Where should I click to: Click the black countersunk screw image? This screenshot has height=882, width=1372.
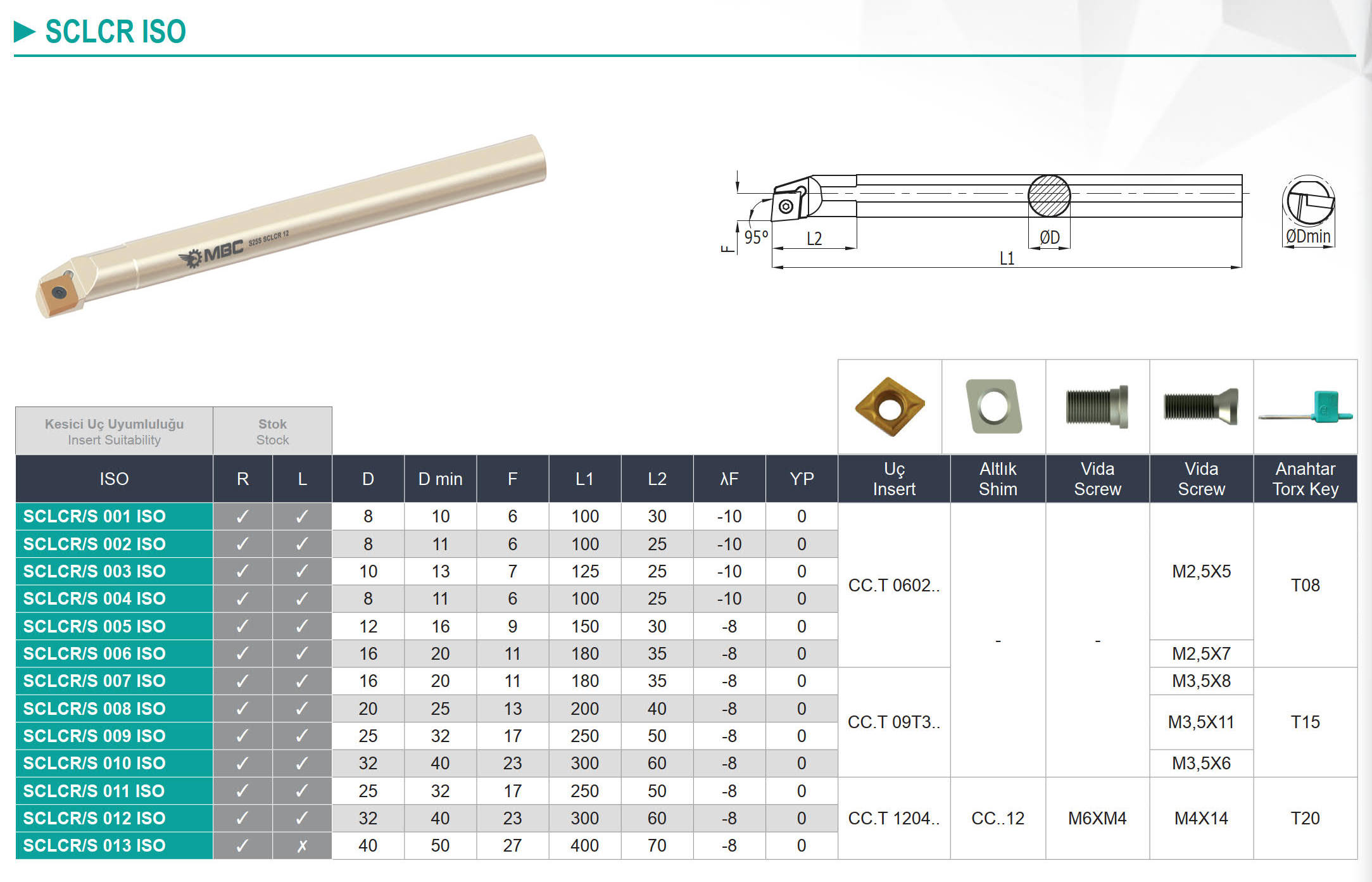(x=1200, y=406)
